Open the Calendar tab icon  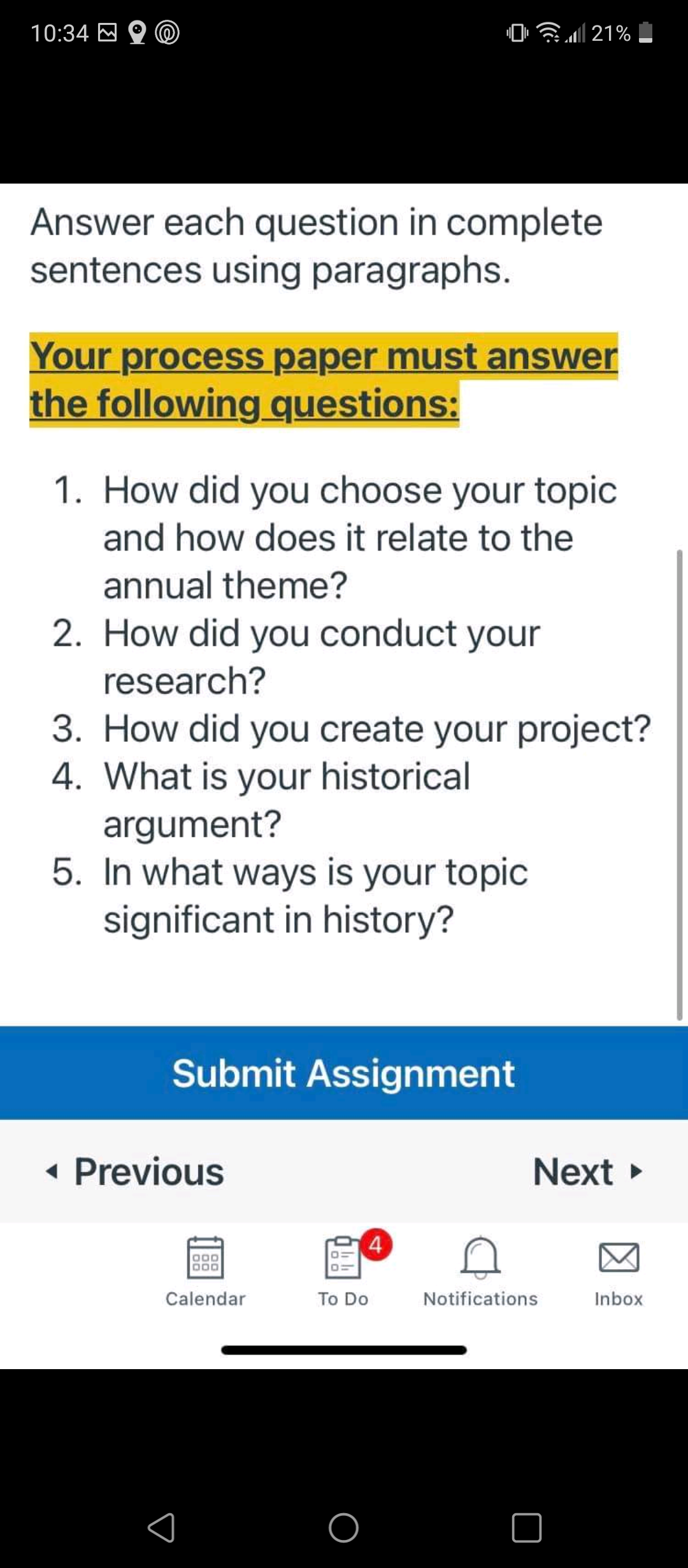(x=205, y=1258)
